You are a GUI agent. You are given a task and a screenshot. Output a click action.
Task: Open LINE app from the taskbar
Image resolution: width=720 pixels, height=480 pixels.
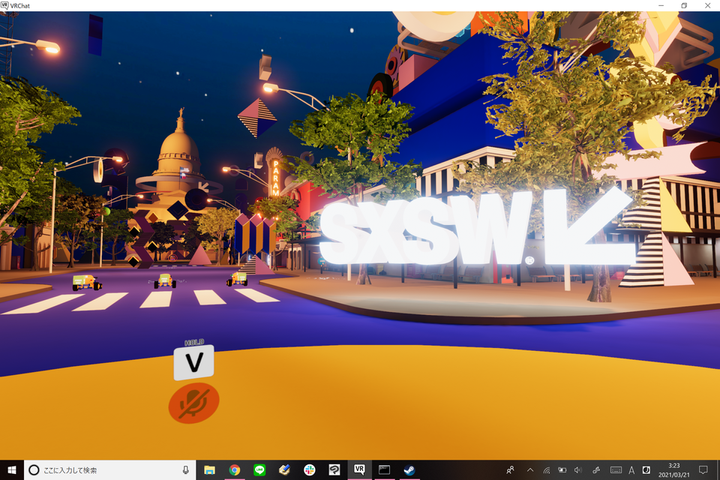259,470
